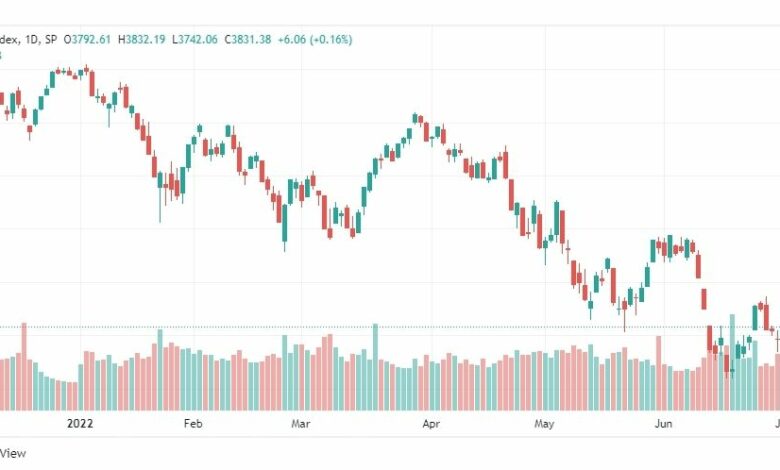Open the TradingView logo link at bottom left
Screen dimensions: 780x470
[x=13, y=453]
